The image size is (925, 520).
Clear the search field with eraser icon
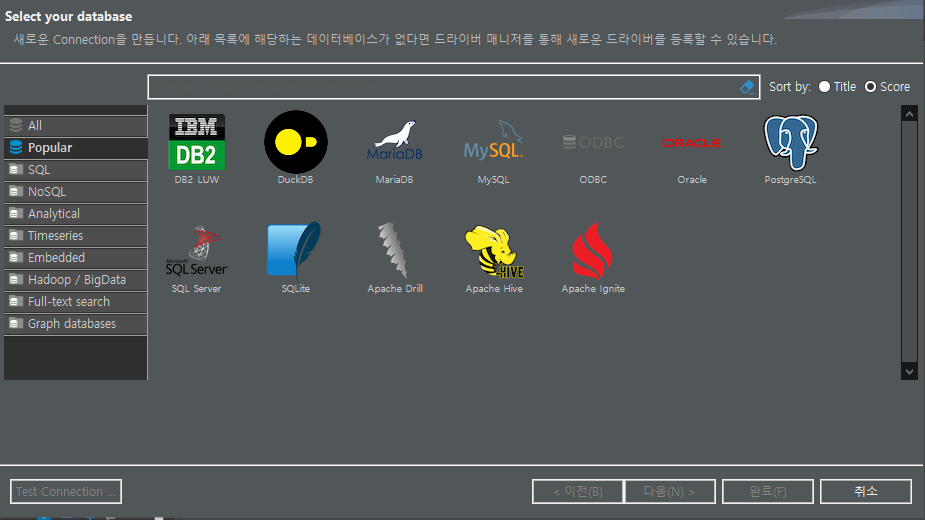coord(747,87)
